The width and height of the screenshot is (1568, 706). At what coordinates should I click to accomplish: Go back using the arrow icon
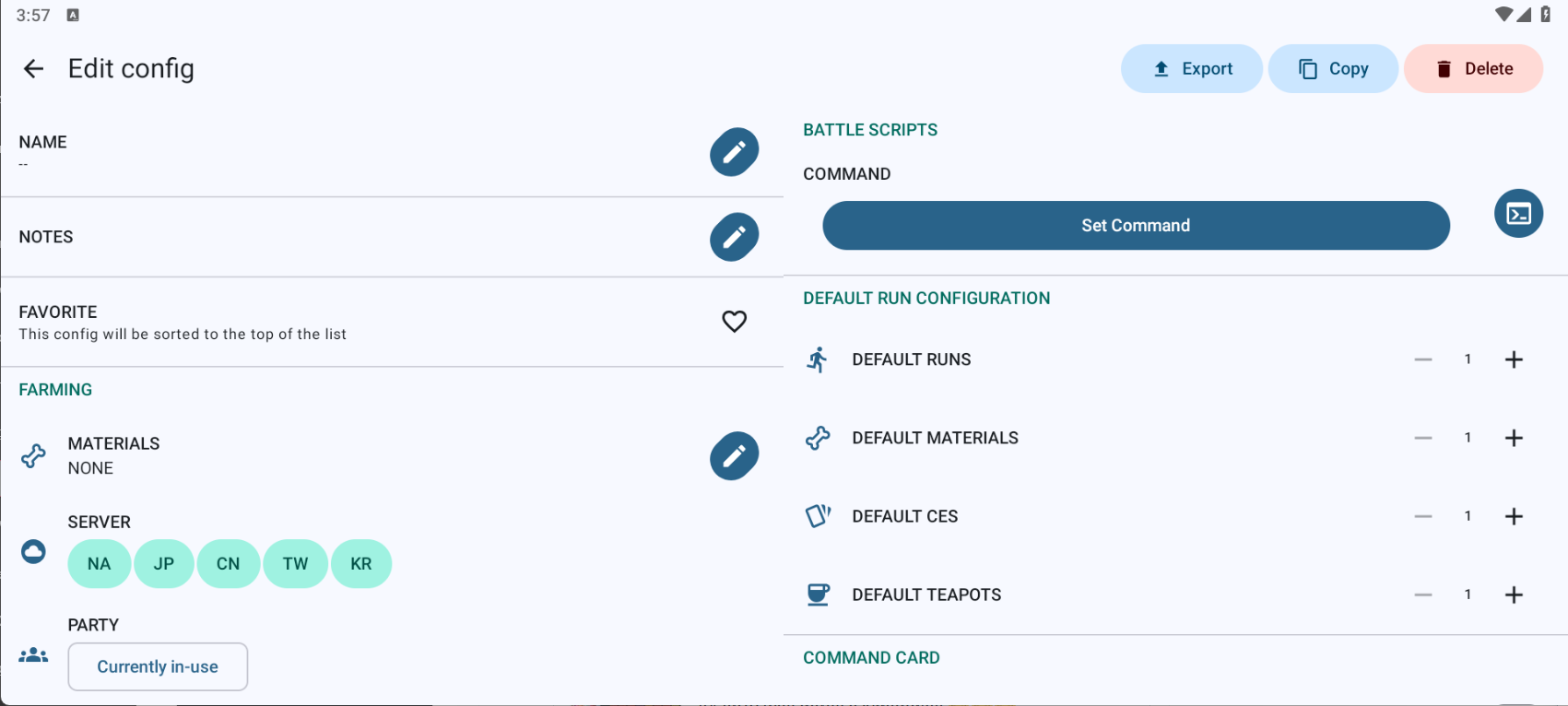pos(33,69)
